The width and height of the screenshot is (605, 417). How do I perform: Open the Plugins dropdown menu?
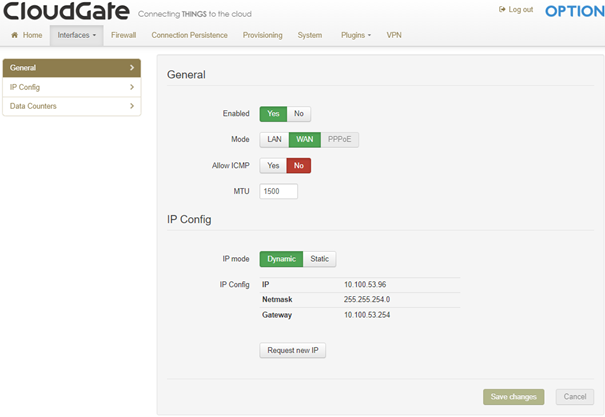[355, 35]
